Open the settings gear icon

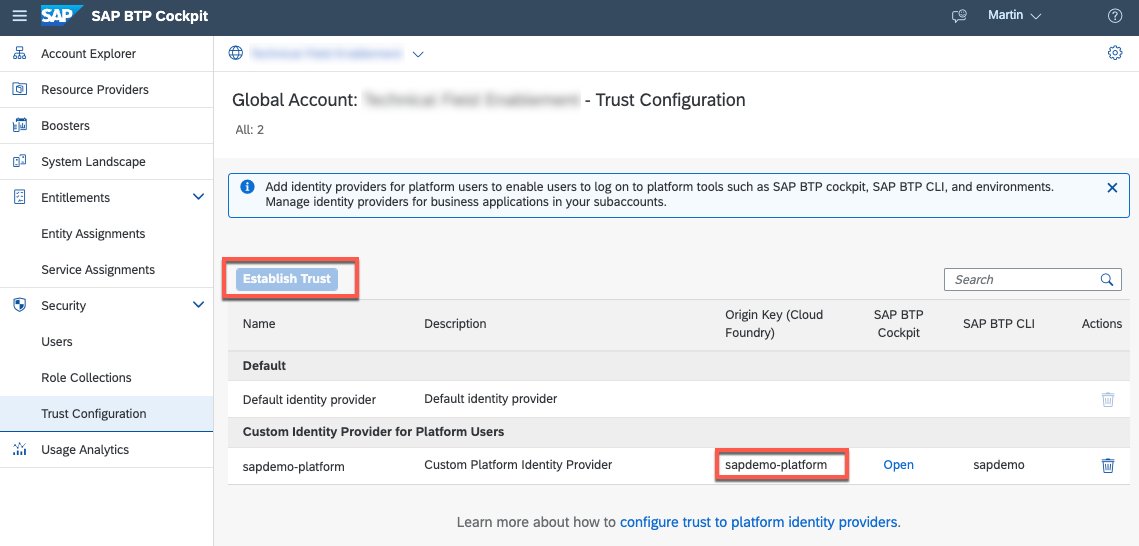(1115, 53)
